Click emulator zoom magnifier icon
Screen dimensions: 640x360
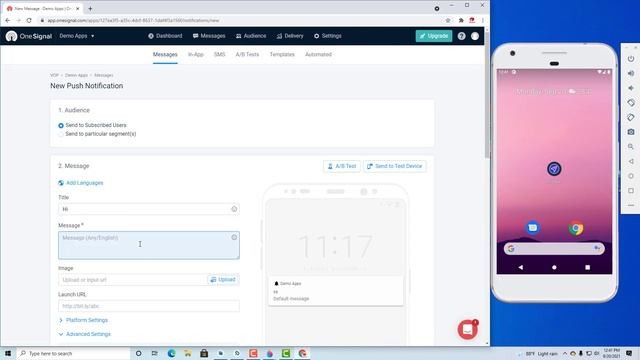[631, 147]
